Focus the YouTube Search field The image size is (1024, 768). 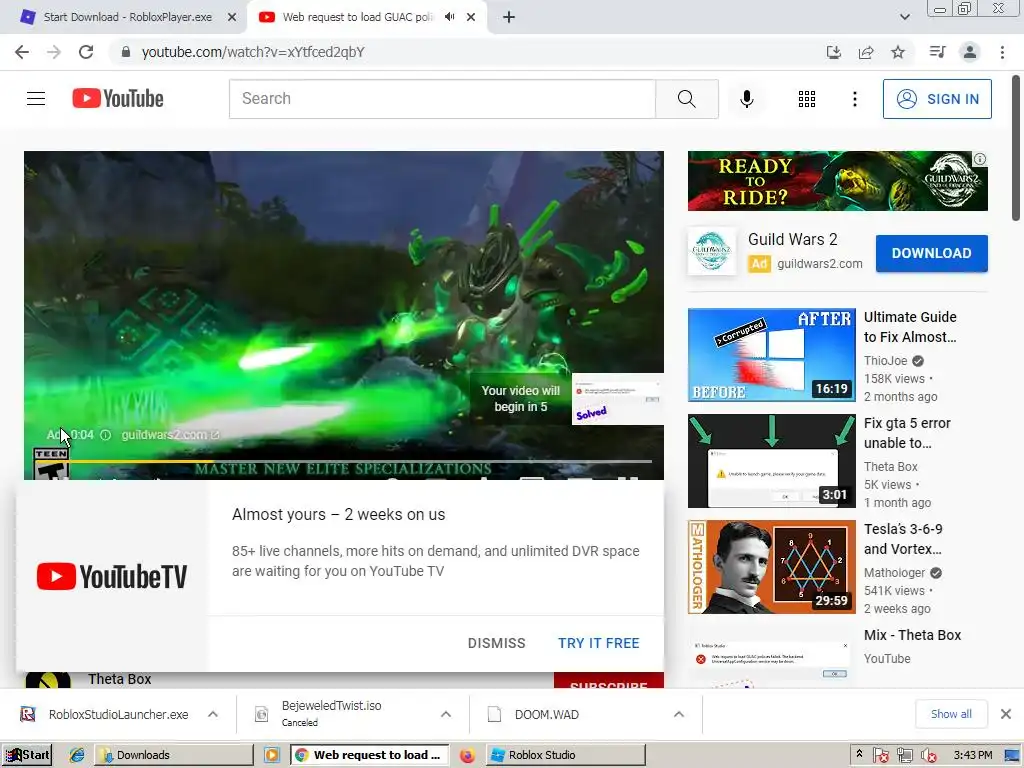442,99
